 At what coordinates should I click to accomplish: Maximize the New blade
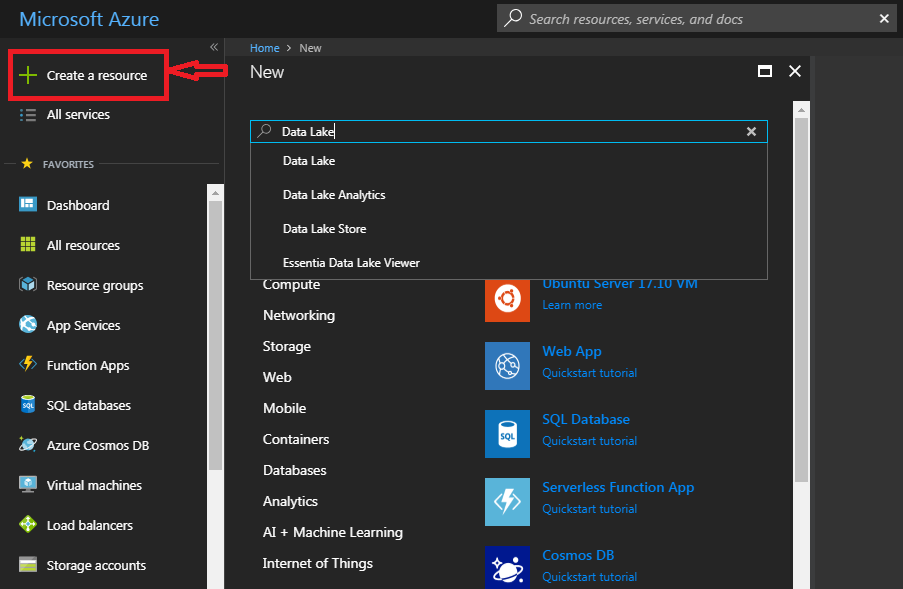[x=765, y=71]
